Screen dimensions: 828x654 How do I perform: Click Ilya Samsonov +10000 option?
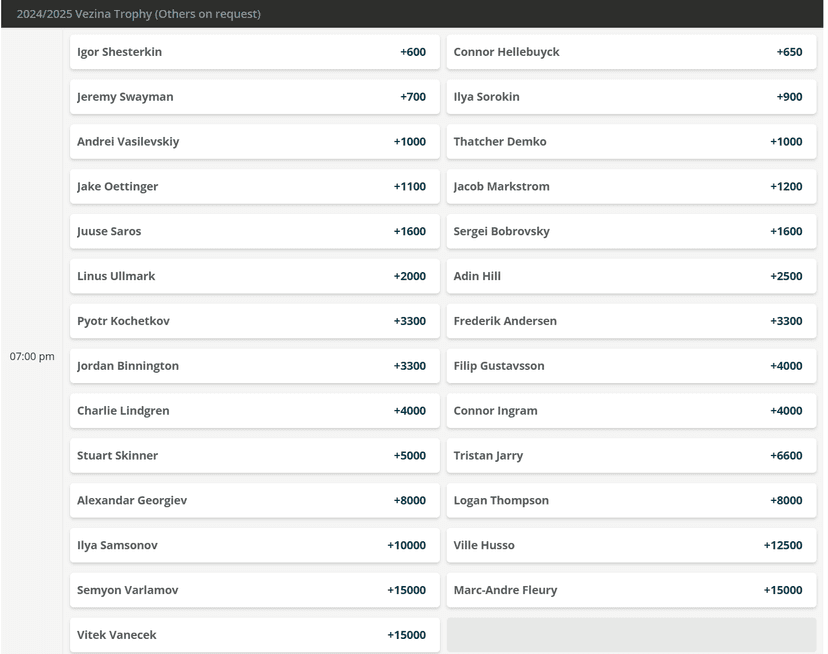255,546
